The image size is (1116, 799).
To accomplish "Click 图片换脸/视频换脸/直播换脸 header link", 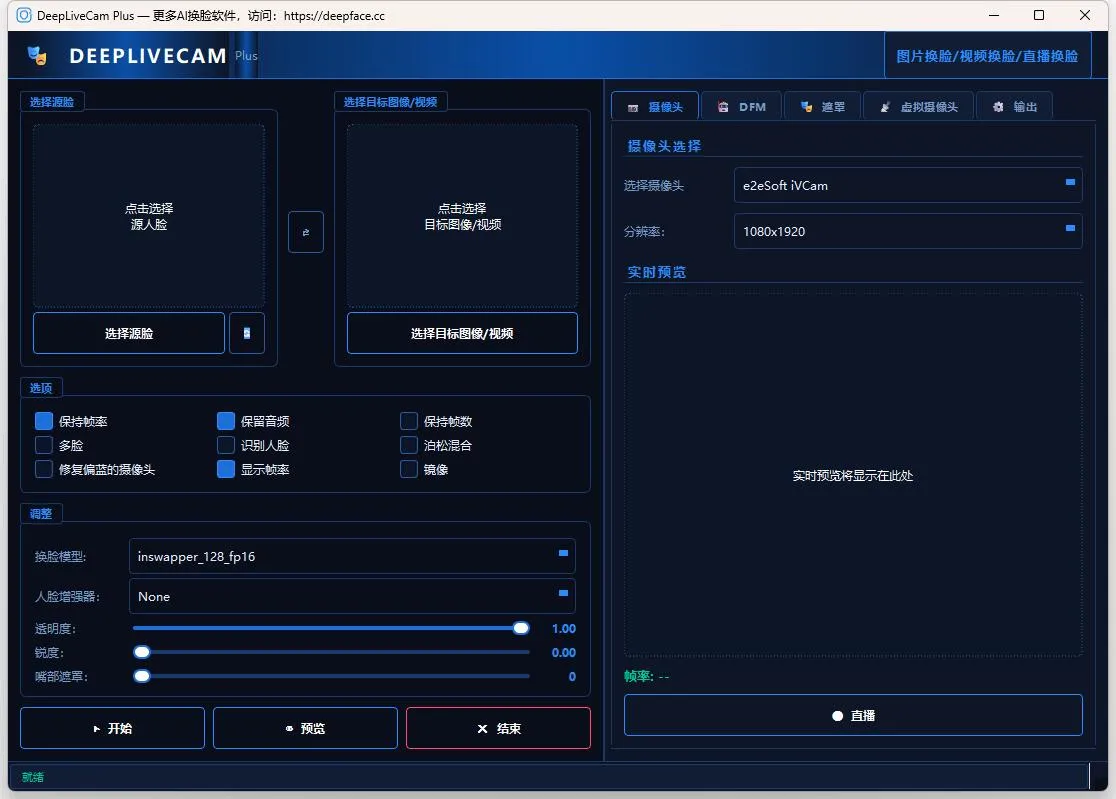I will point(987,56).
